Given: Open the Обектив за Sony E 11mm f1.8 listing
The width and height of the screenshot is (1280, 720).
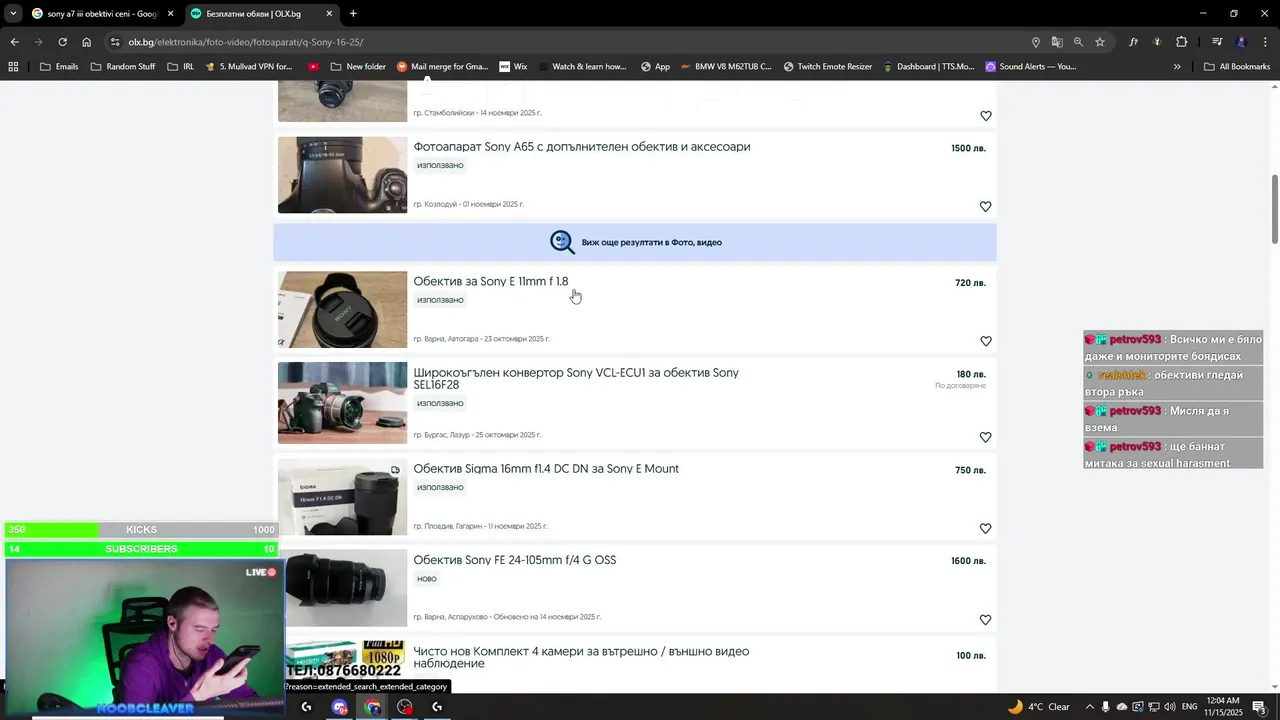Looking at the screenshot, I should [491, 282].
